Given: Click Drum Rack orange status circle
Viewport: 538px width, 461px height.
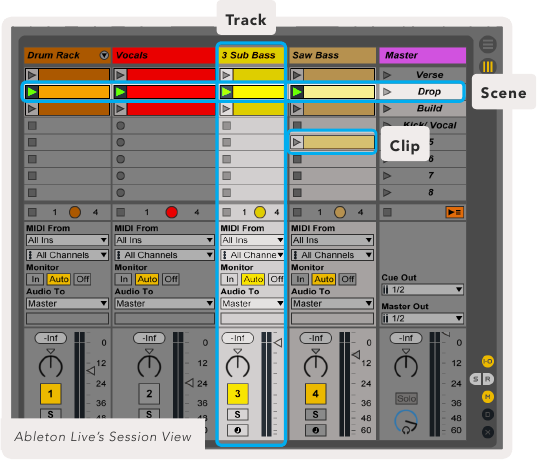Looking at the screenshot, I should 75,212.
